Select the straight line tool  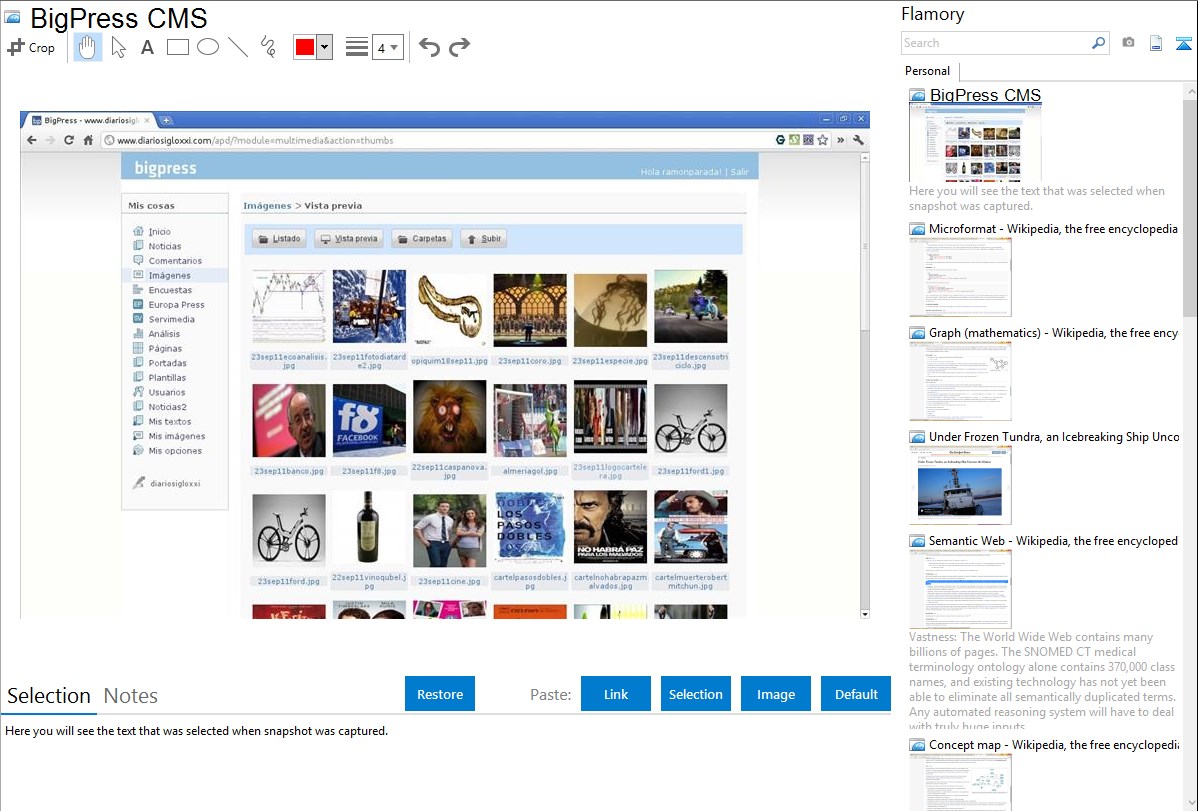pyautogui.click(x=238, y=47)
